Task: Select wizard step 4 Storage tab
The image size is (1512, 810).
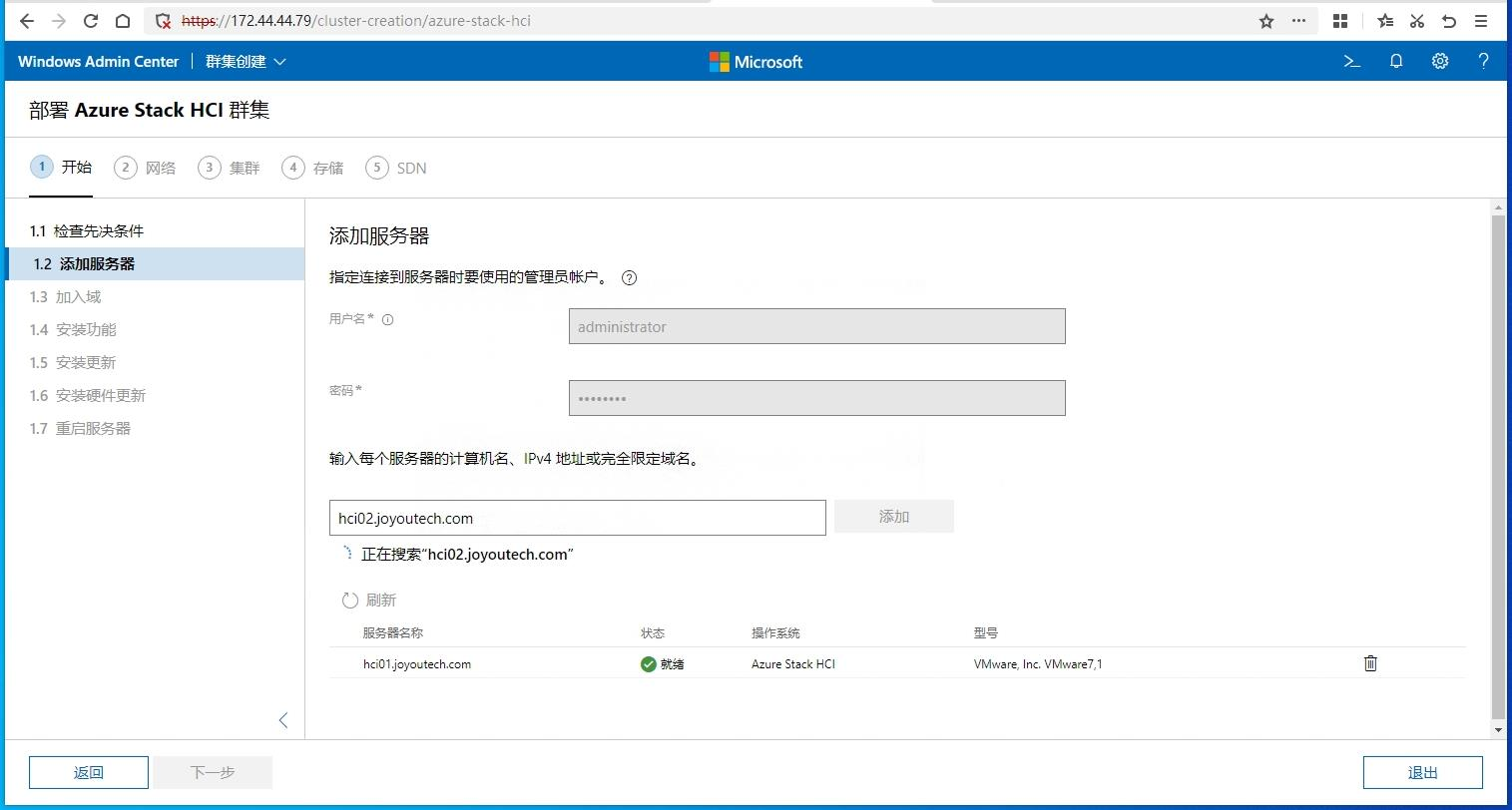Action: (312, 168)
